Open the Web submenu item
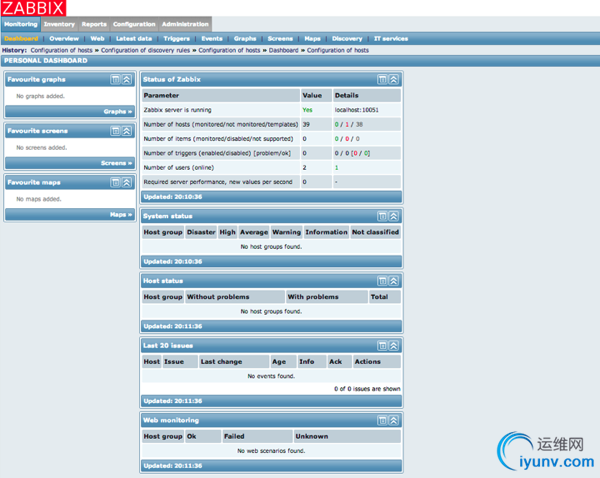600x478 pixels. [97, 39]
